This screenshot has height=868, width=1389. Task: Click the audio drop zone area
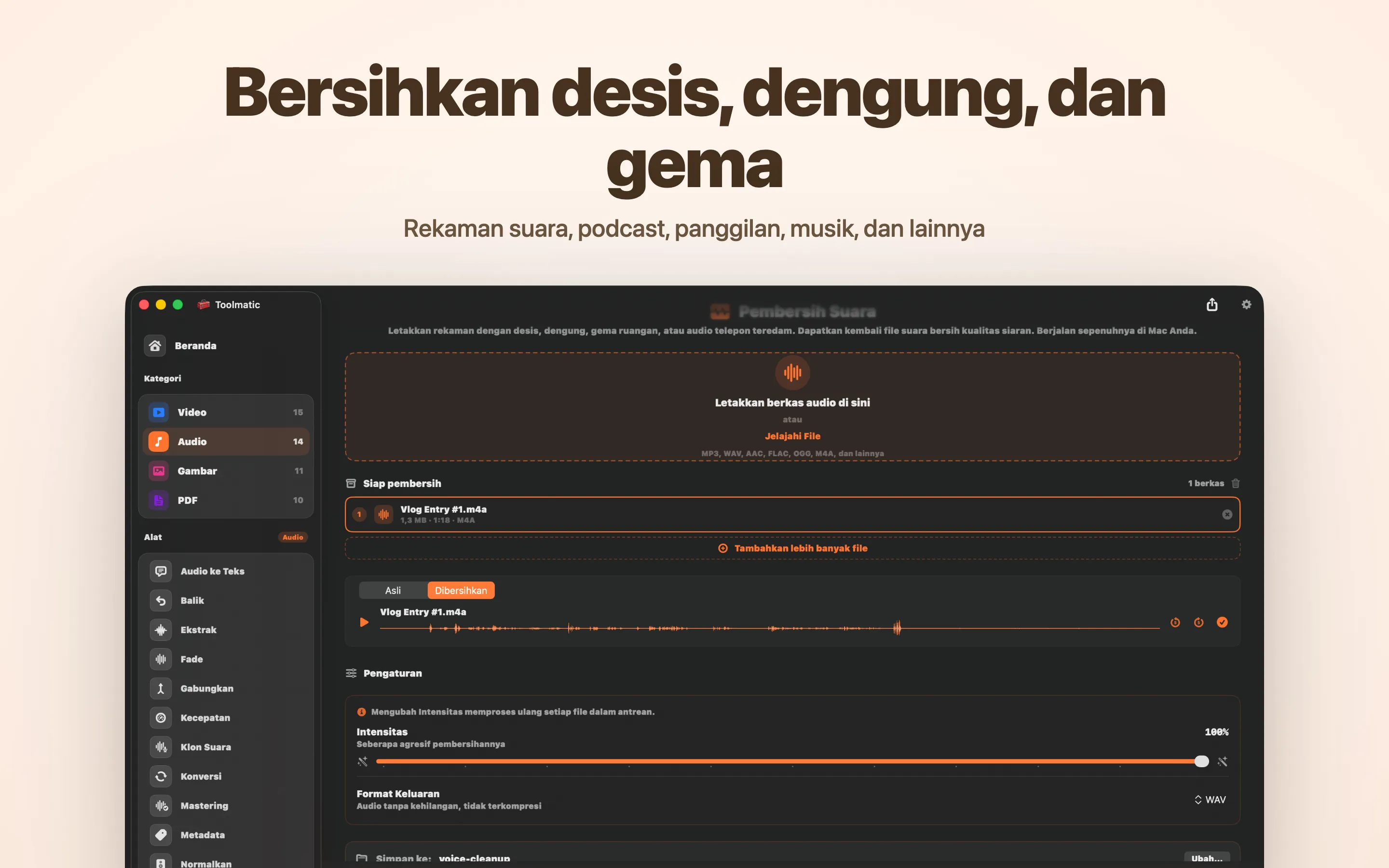pos(792,407)
